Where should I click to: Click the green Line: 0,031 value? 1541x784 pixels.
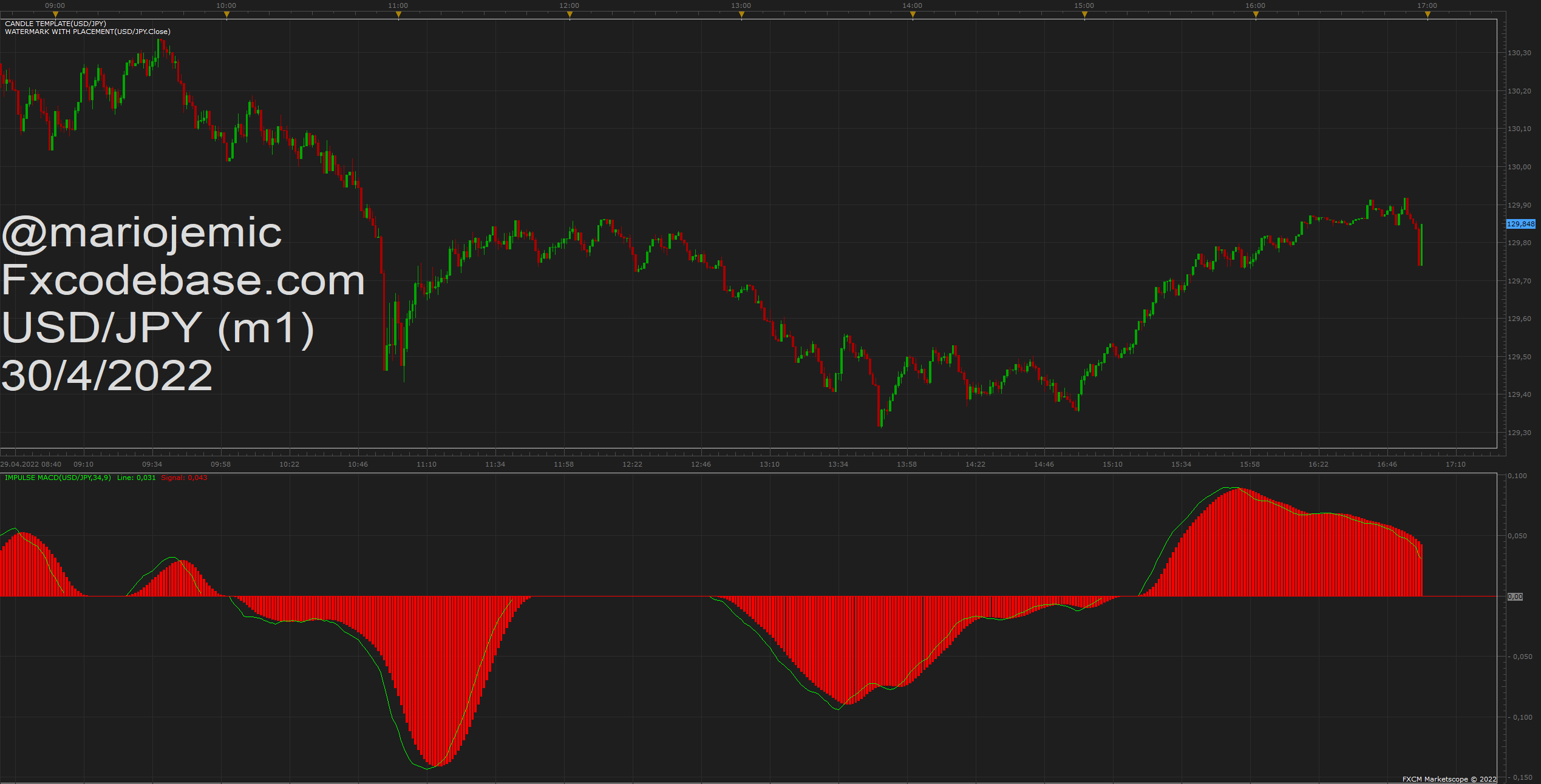point(136,478)
